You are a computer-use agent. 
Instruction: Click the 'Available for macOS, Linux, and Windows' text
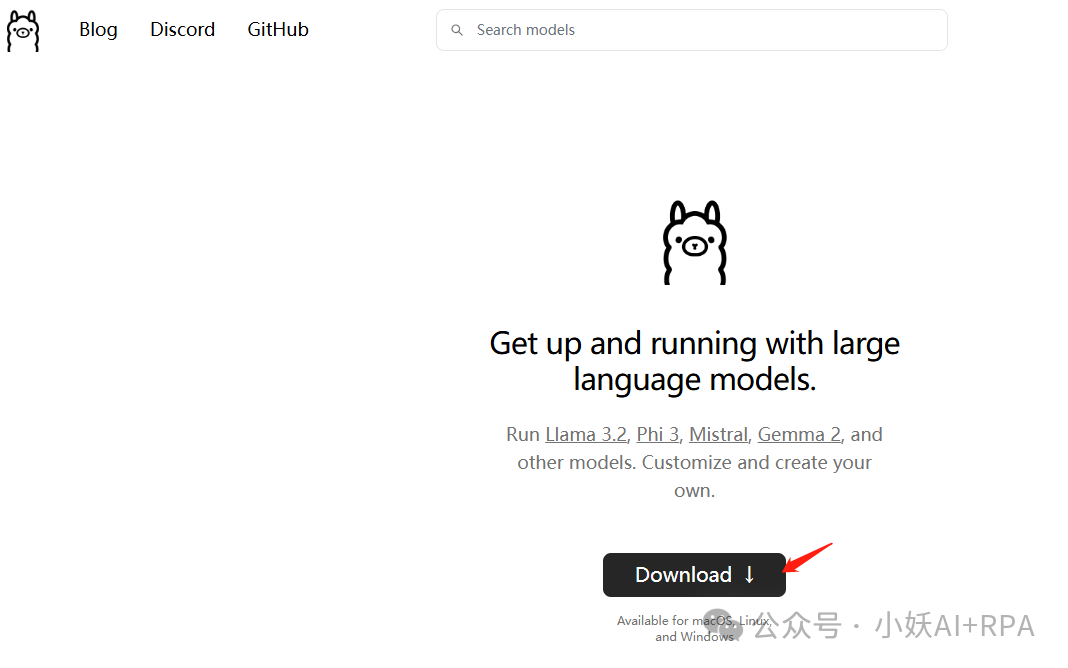[694, 629]
